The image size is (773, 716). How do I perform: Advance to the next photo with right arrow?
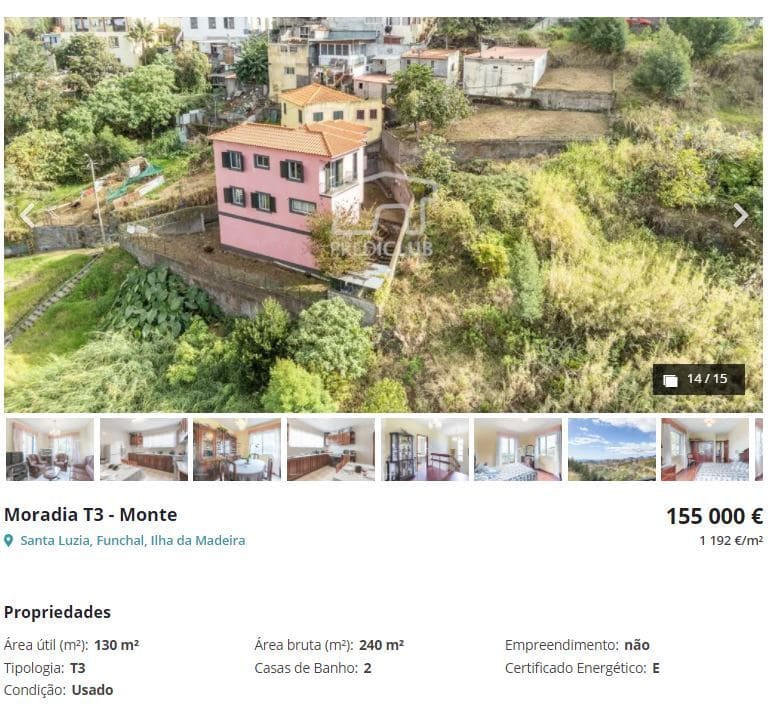pos(741,216)
